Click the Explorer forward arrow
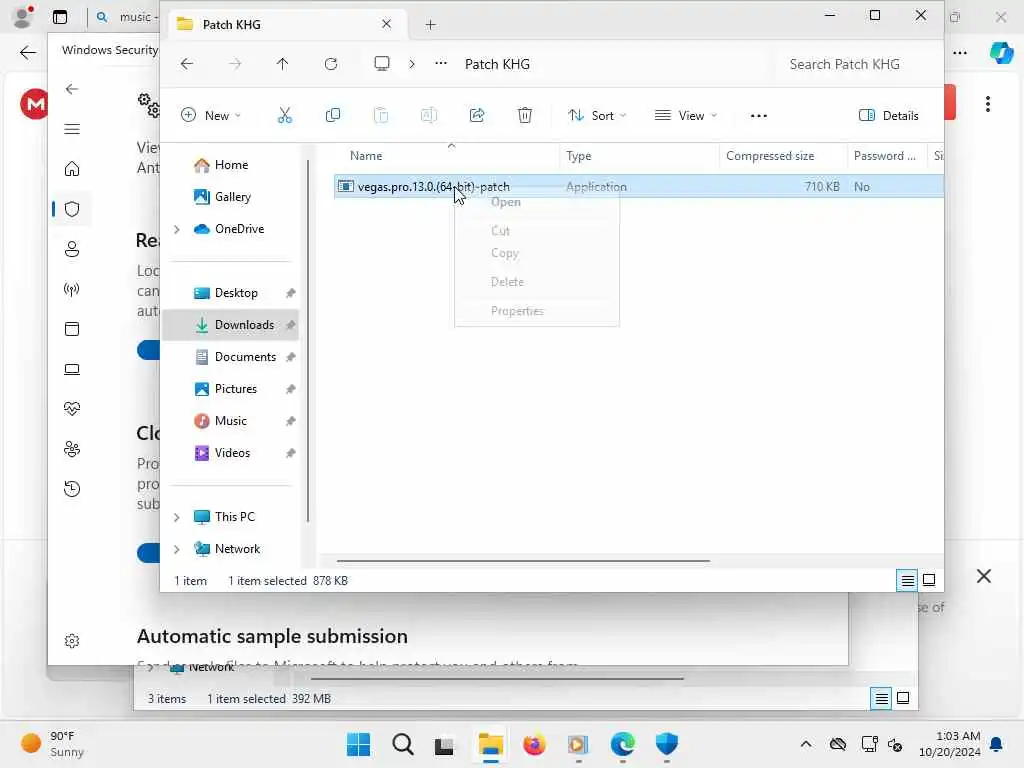Screen dimensions: 1024x768 coord(235,64)
